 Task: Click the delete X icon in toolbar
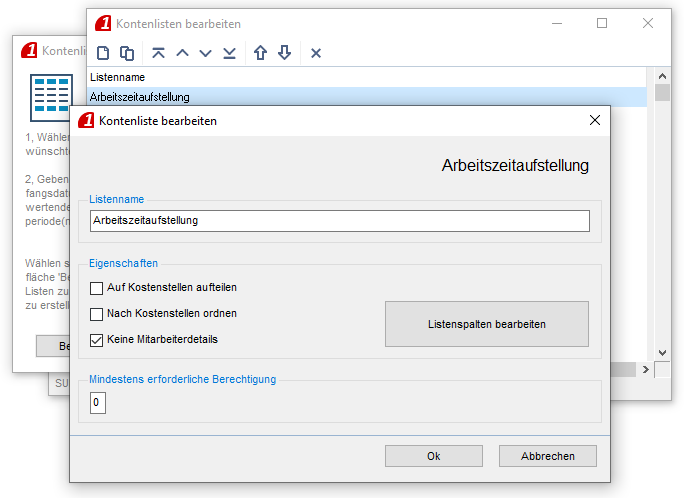pos(316,53)
